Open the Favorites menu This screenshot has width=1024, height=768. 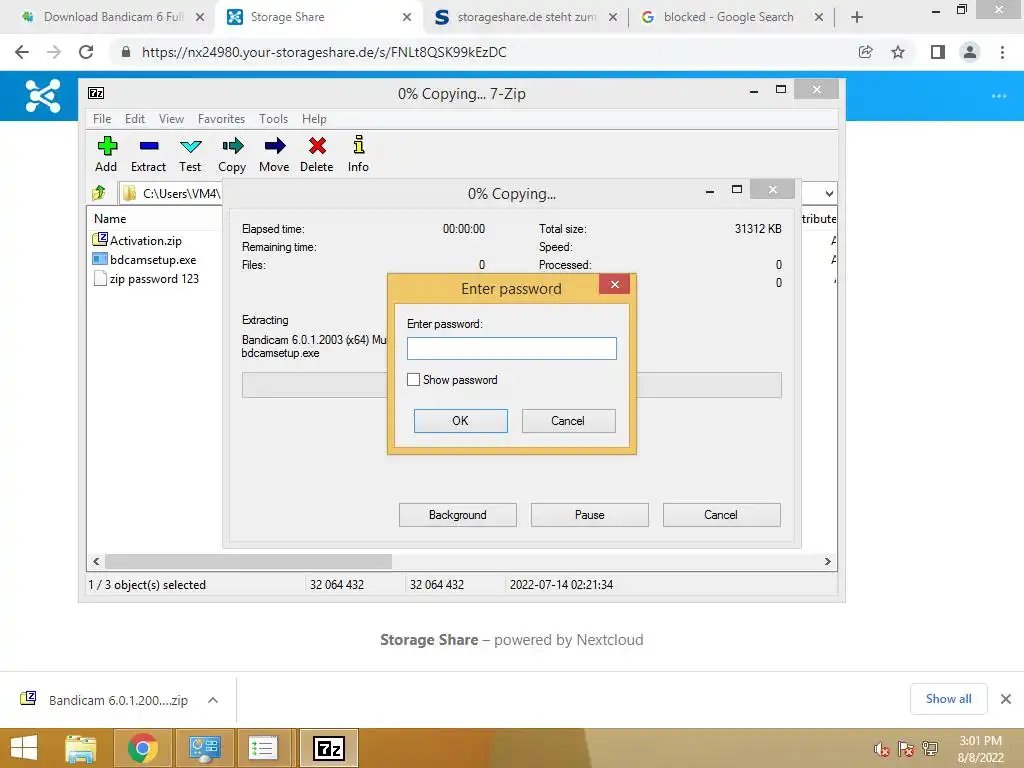coord(221,119)
